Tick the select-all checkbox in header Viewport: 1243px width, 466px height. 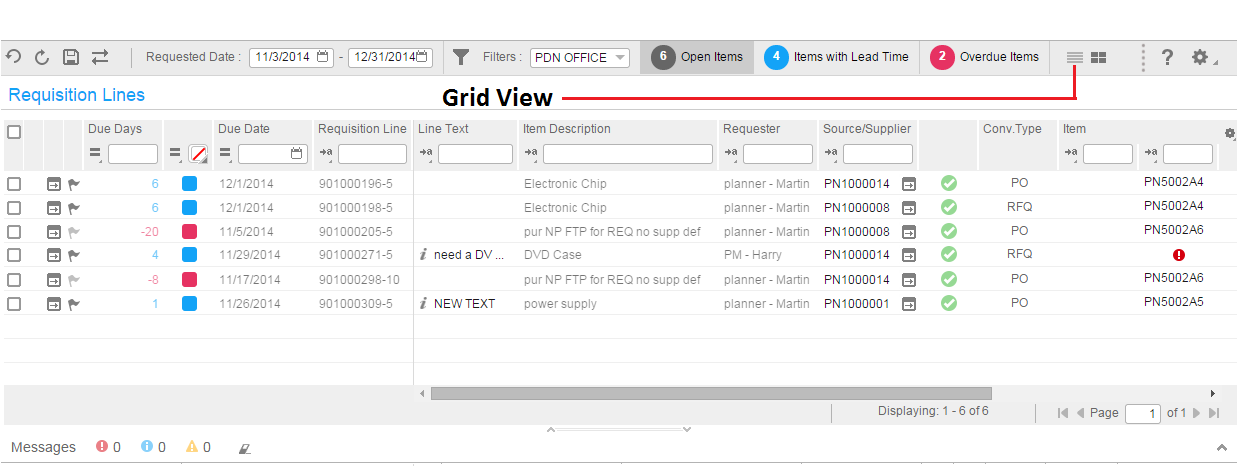(x=14, y=131)
